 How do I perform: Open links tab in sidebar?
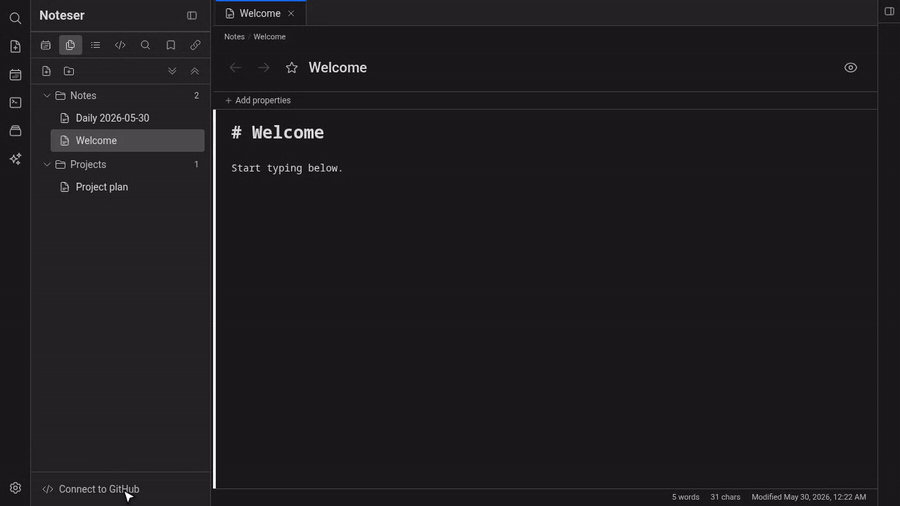click(195, 45)
